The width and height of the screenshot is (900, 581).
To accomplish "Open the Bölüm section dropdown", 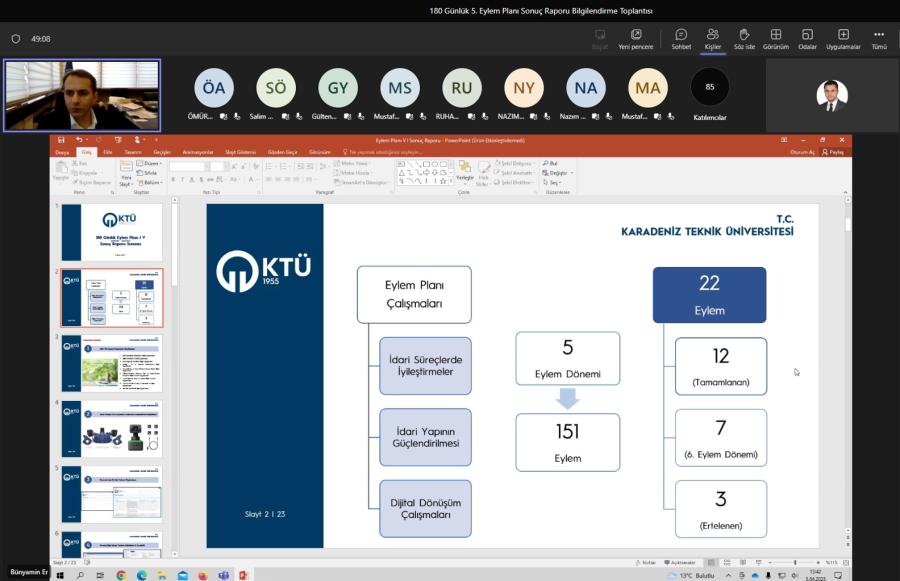I will point(149,183).
